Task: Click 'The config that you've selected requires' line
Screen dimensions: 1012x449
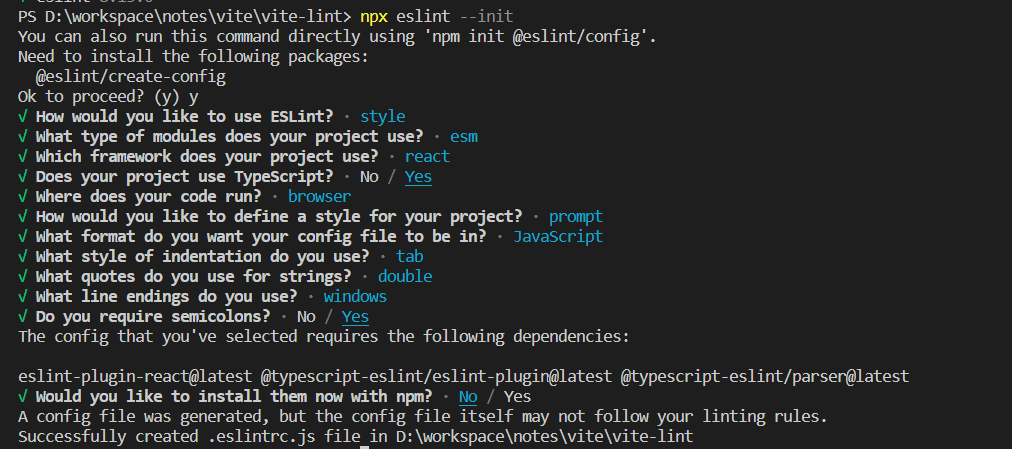Action: 323,337
